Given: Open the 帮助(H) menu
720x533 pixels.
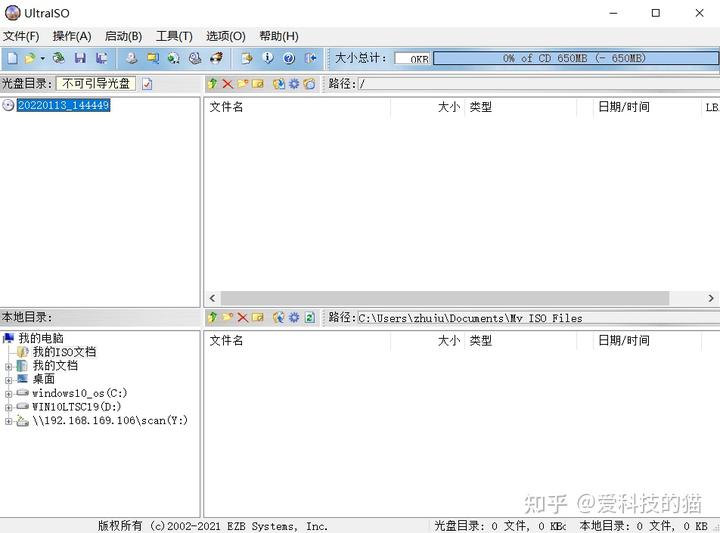Looking at the screenshot, I should [x=279, y=36].
